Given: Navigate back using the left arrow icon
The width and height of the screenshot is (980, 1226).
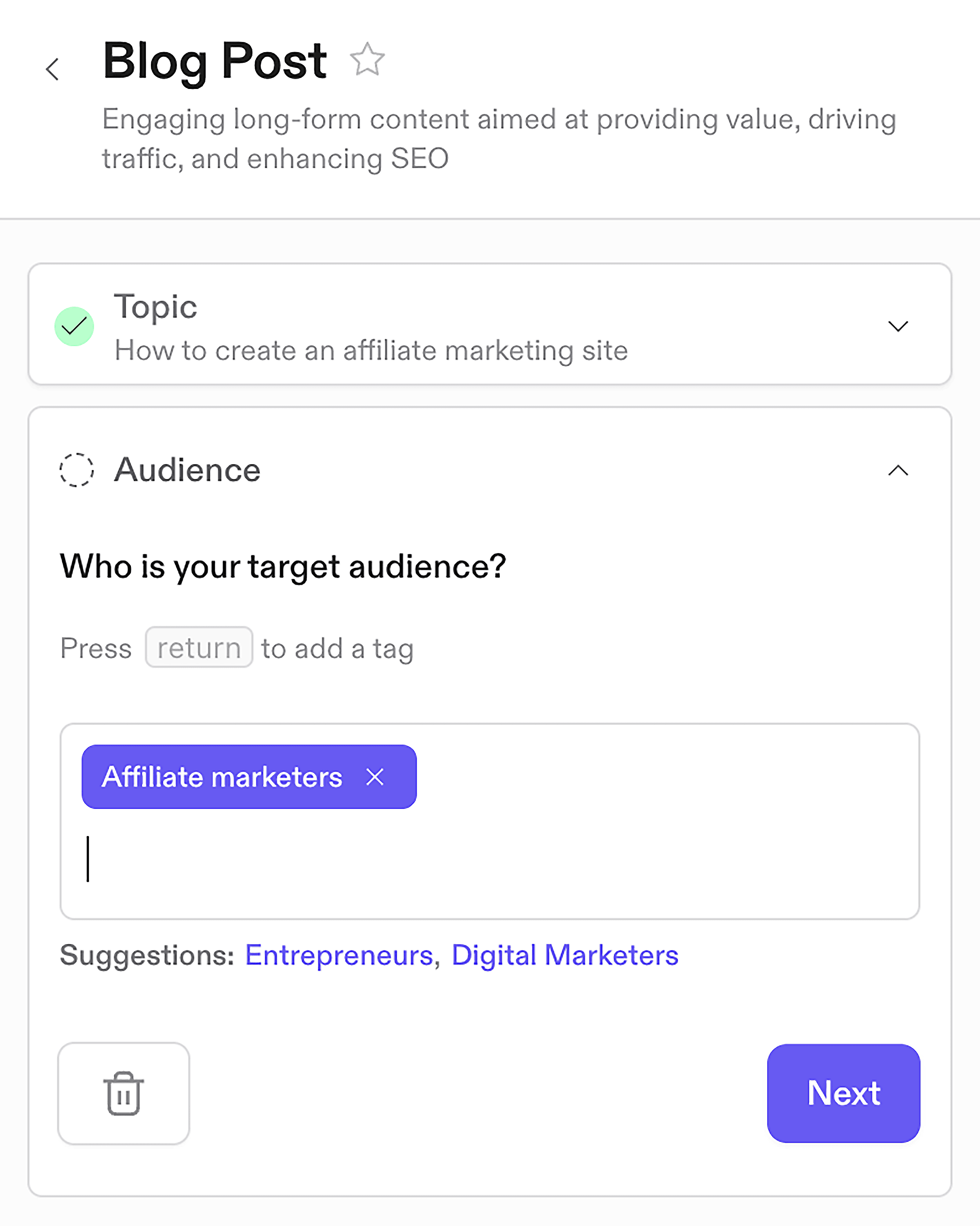Looking at the screenshot, I should pos(53,68).
